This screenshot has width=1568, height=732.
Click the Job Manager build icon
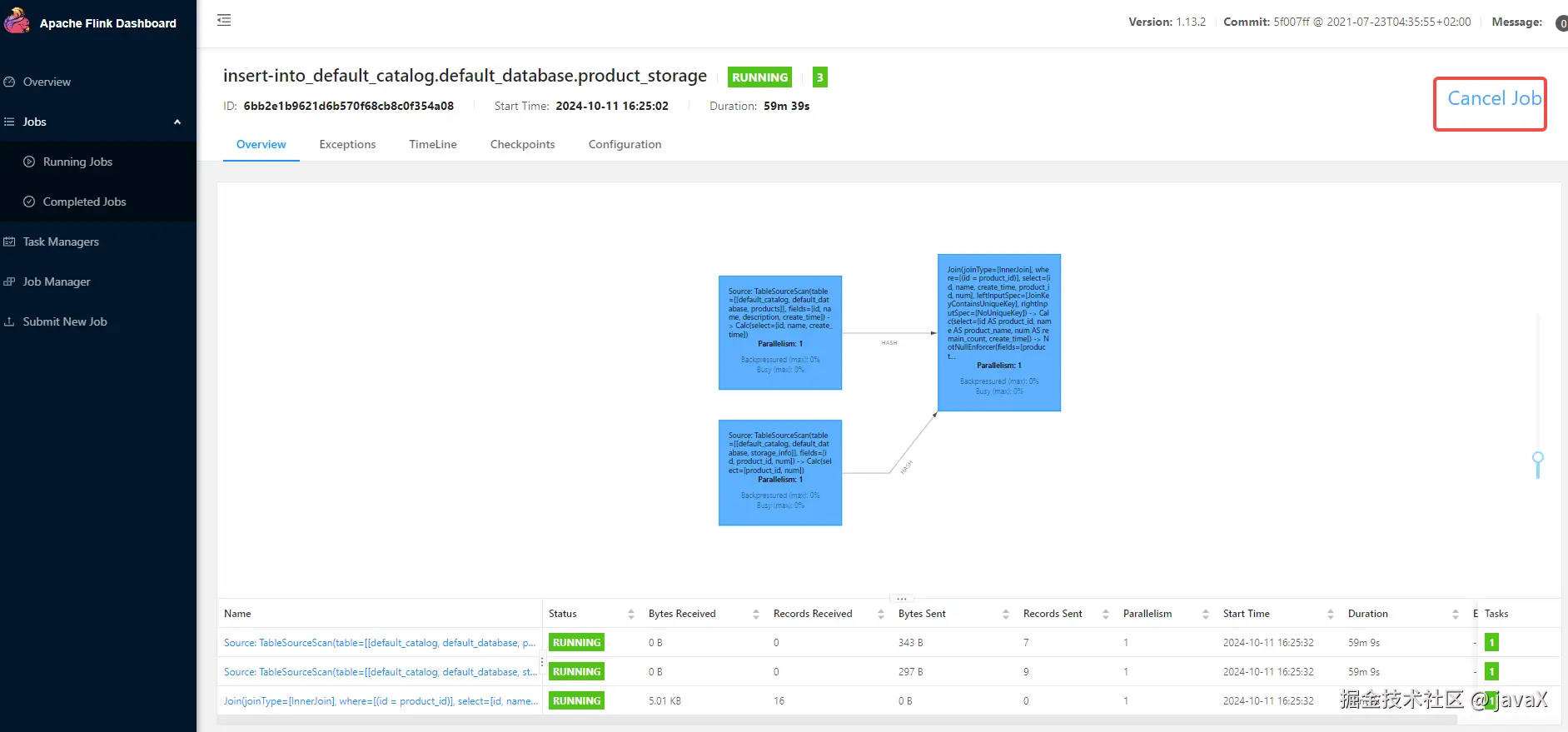pos(10,281)
